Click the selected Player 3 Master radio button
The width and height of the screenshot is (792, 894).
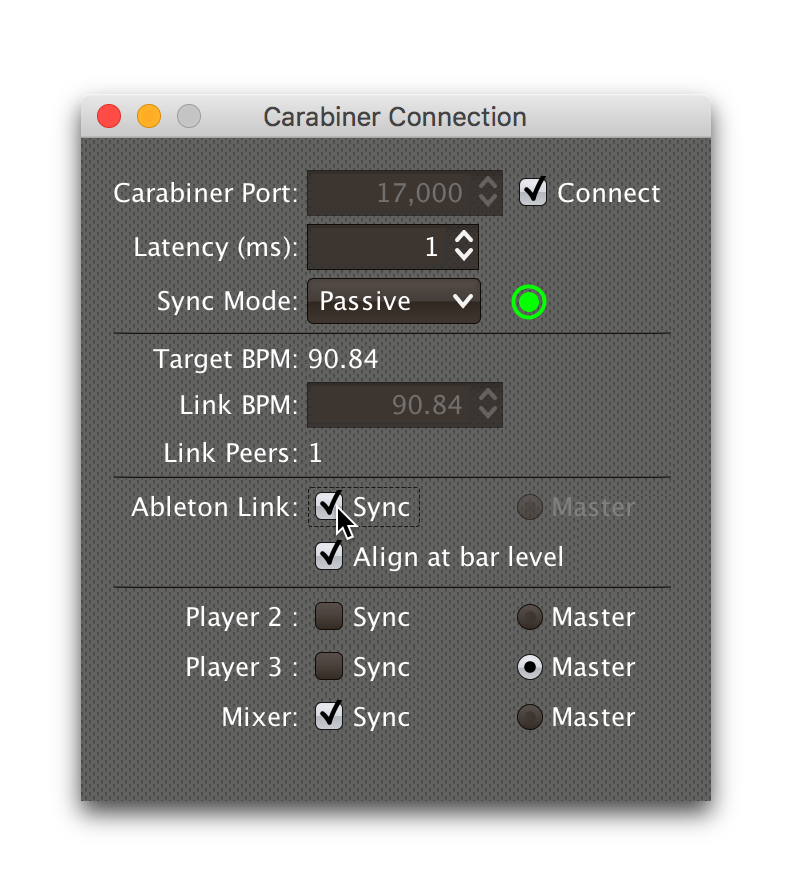pyautogui.click(x=529, y=667)
